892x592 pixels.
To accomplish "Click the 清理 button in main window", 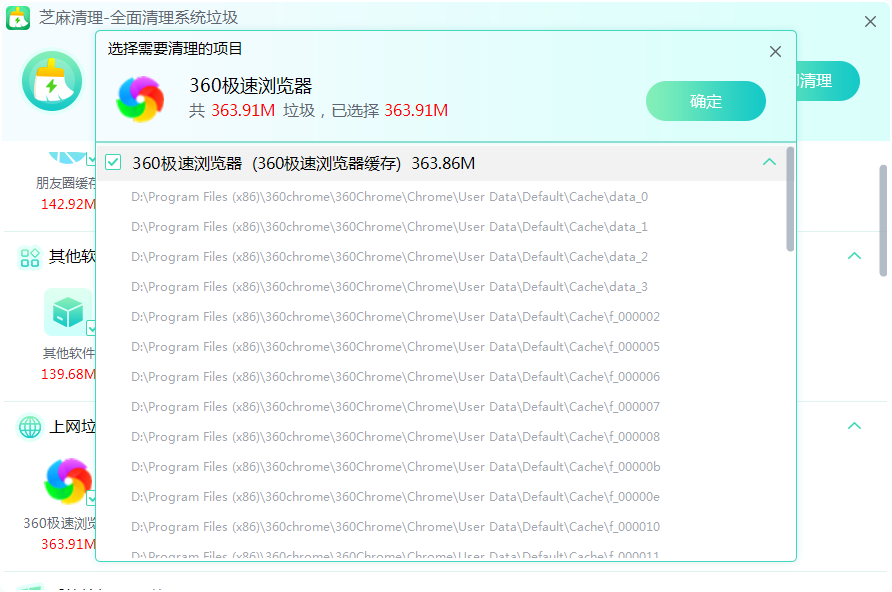I will pyautogui.click(x=828, y=81).
